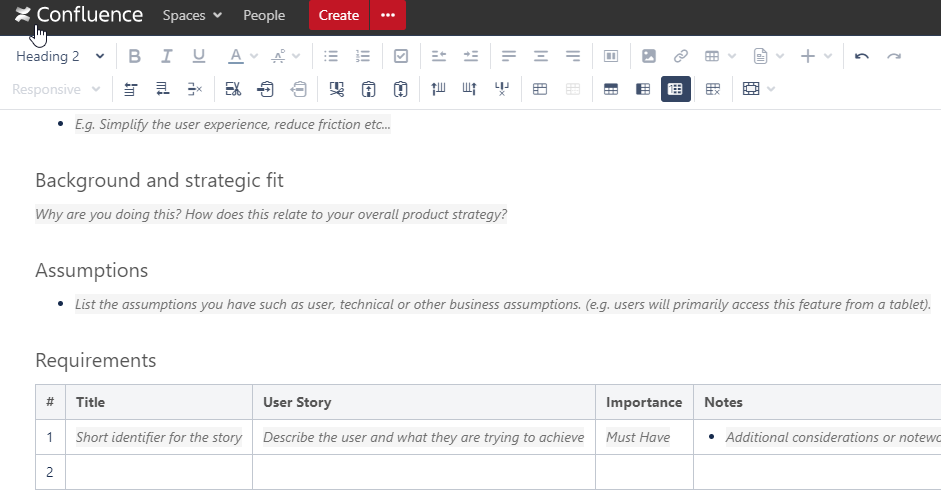
Task: Click the empty Title cell in row 2
Action: (x=159, y=472)
